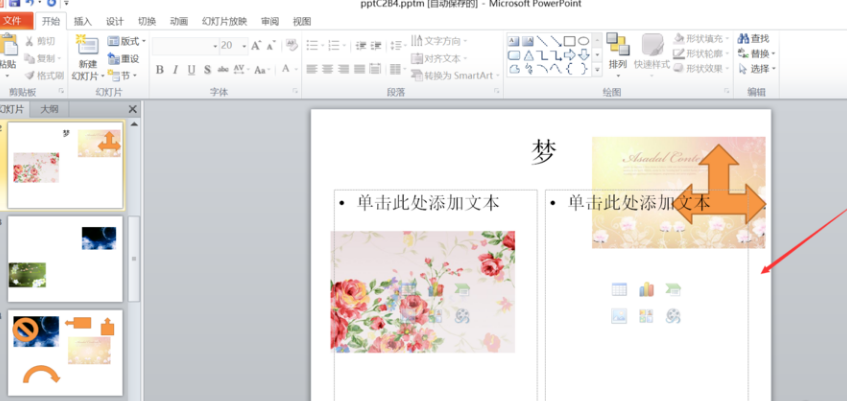Click the increase font size icon
Screen dimensions: 847x401
[x=257, y=45]
